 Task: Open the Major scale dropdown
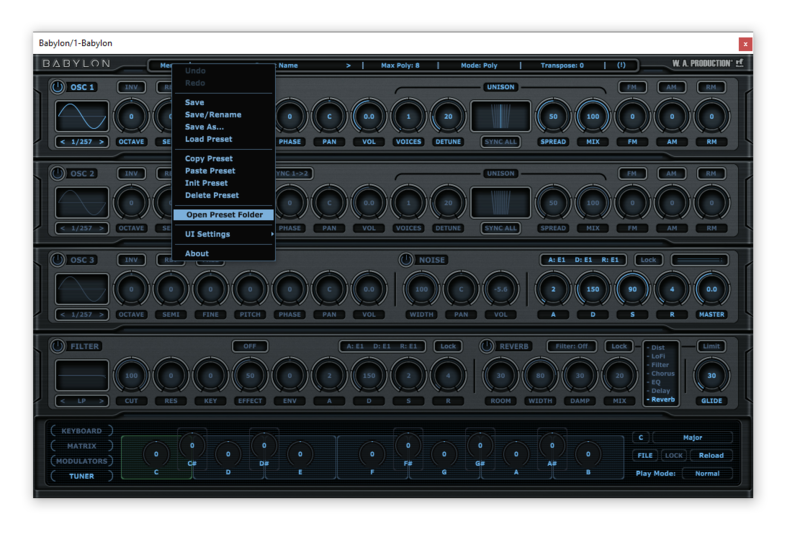[x=692, y=437]
